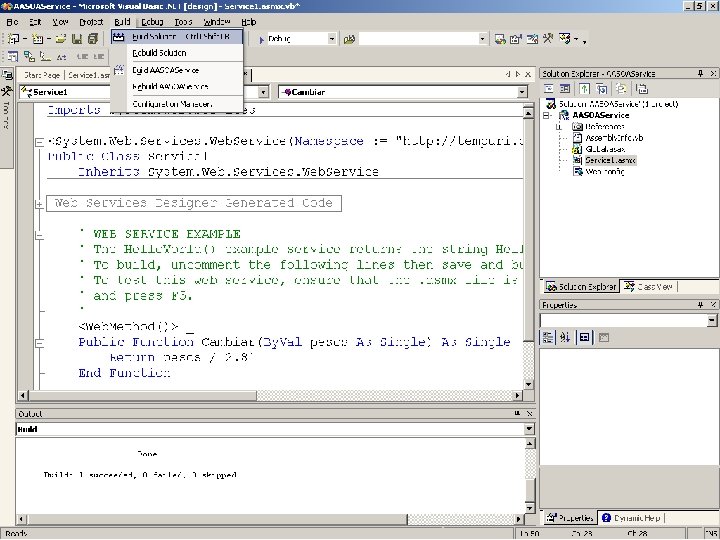
Task: Click the Properties icon in the Solution Explorer toolbar
Action: (x=642, y=89)
